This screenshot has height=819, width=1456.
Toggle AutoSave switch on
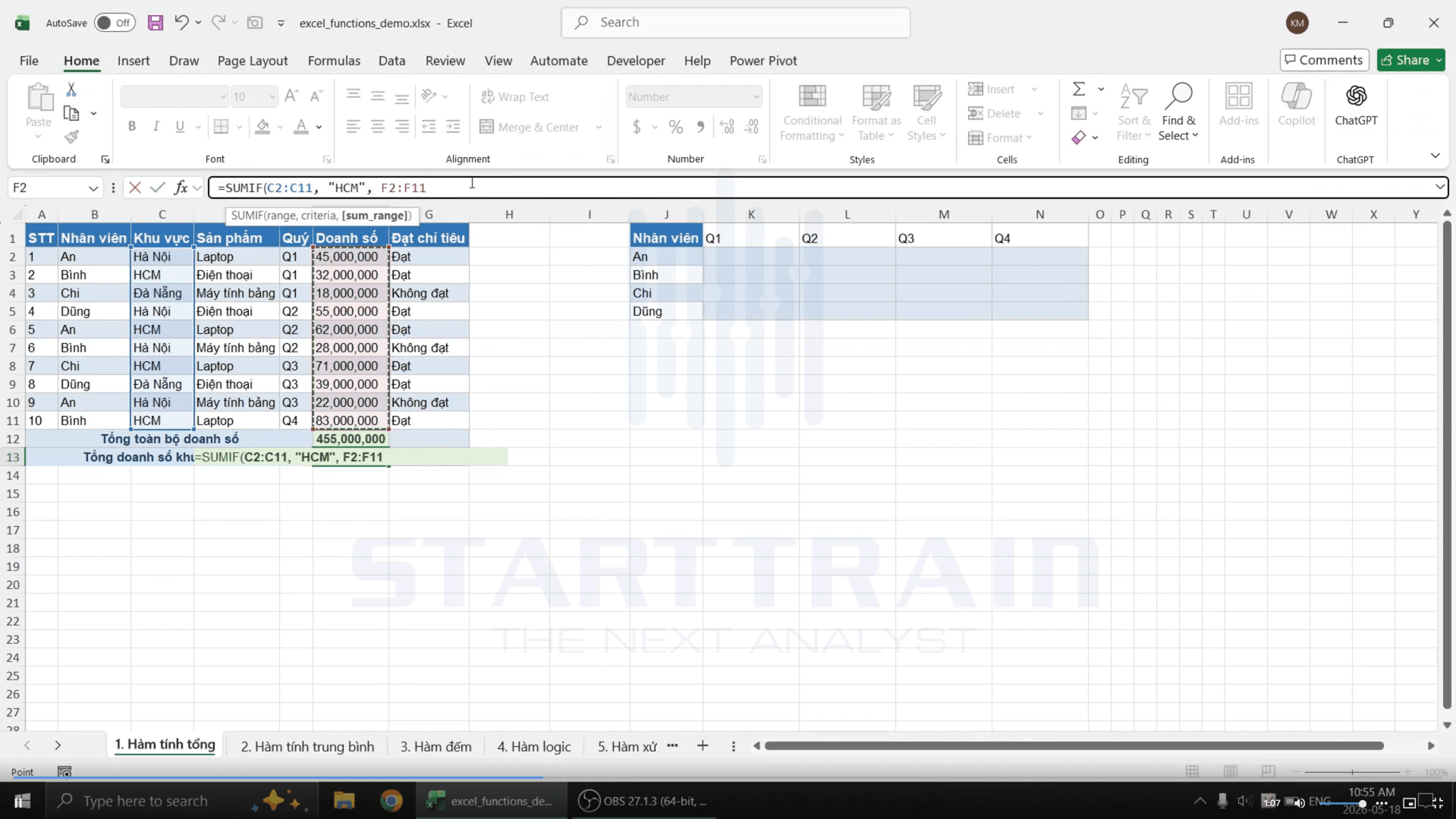click(115, 23)
